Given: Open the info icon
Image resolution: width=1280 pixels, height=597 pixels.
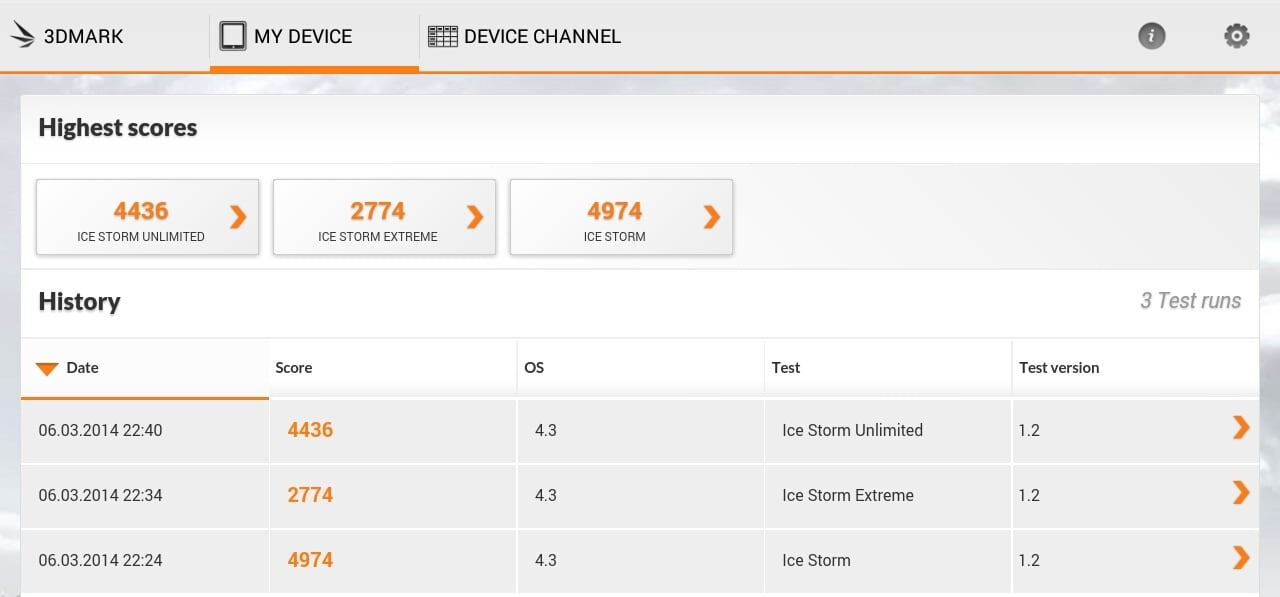Looking at the screenshot, I should click(1152, 36).
